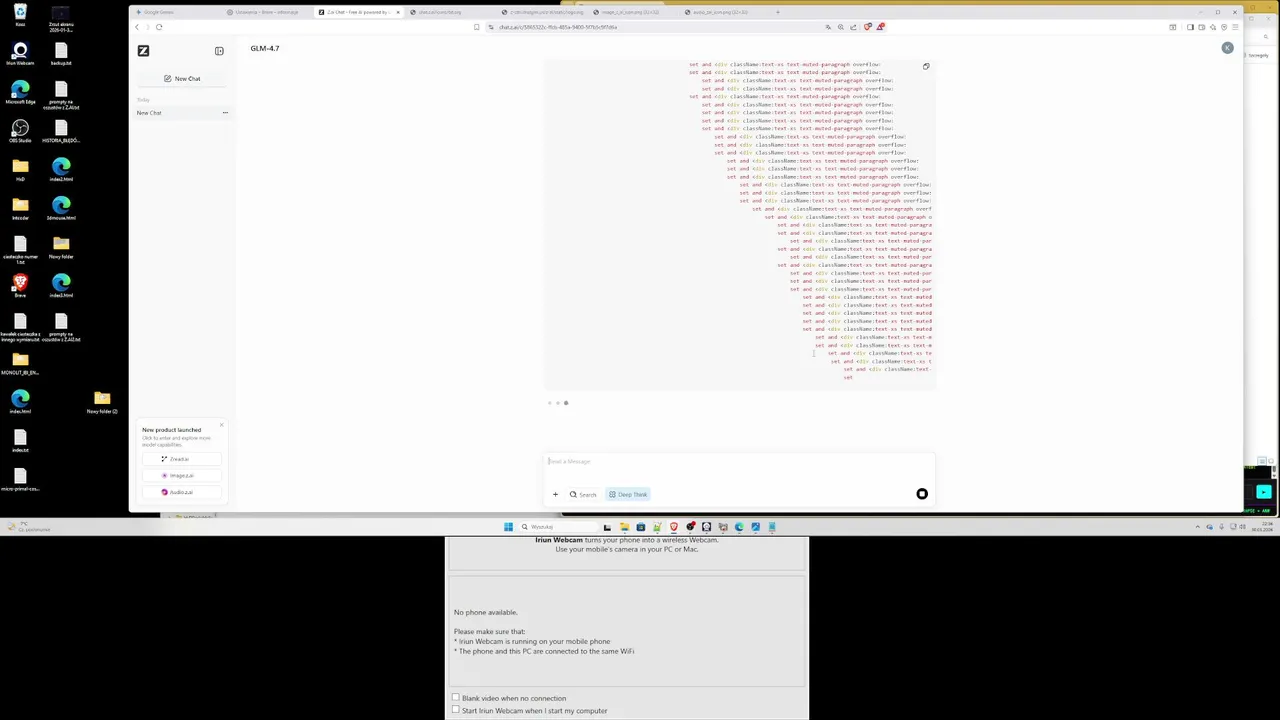Select the index3.html desktop file
The image size is (1280, 720).
(61, 287)
